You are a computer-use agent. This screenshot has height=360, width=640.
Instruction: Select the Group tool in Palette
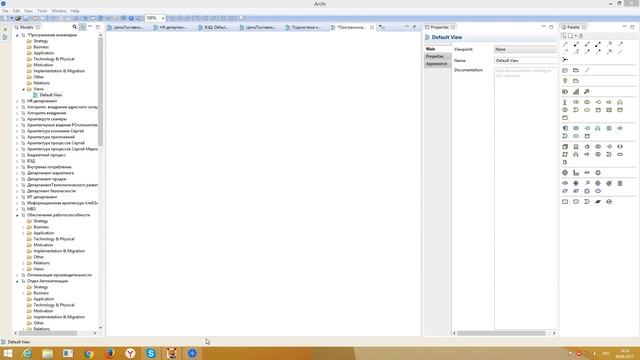576,70
